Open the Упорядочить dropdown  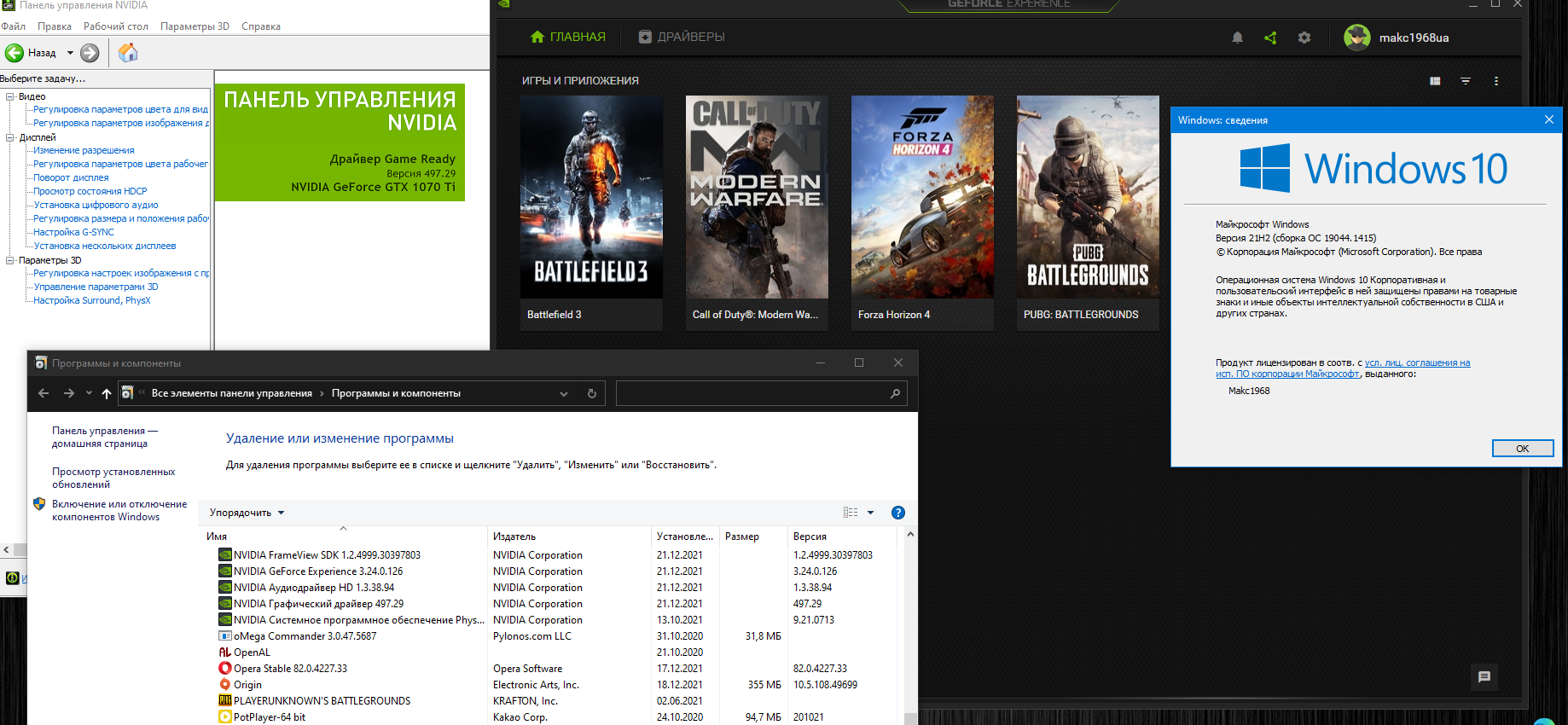(x=247, y=513)
